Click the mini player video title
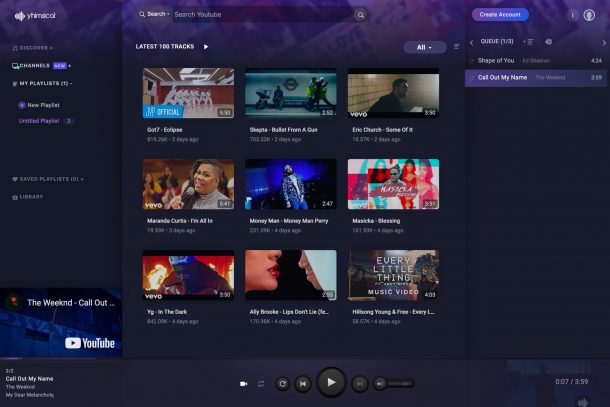Viewport: 610px width, 407px height. click(71, 303)
